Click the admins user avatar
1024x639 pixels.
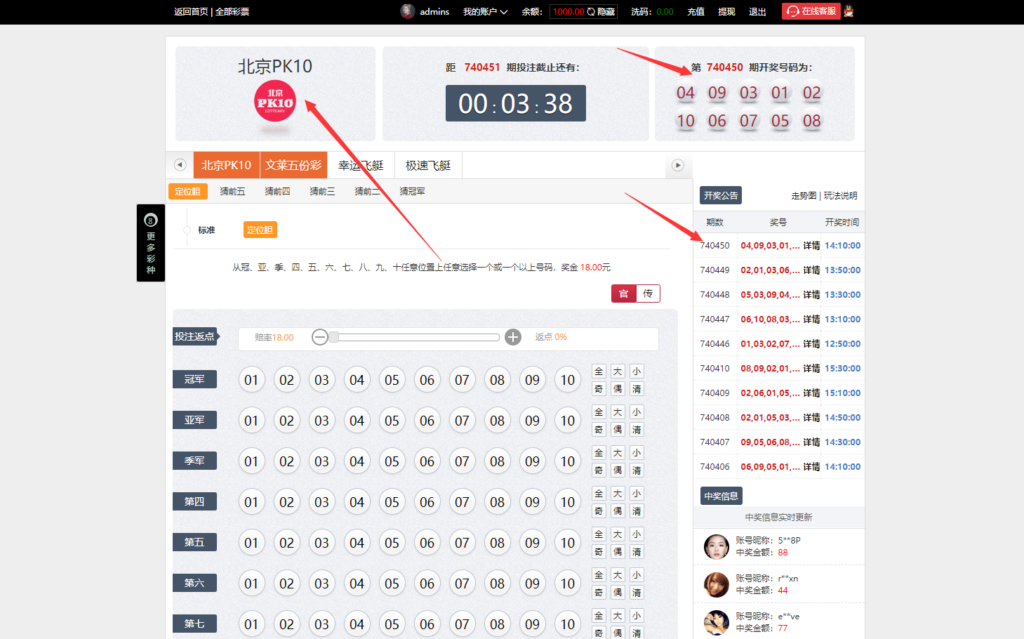point(407,11)
